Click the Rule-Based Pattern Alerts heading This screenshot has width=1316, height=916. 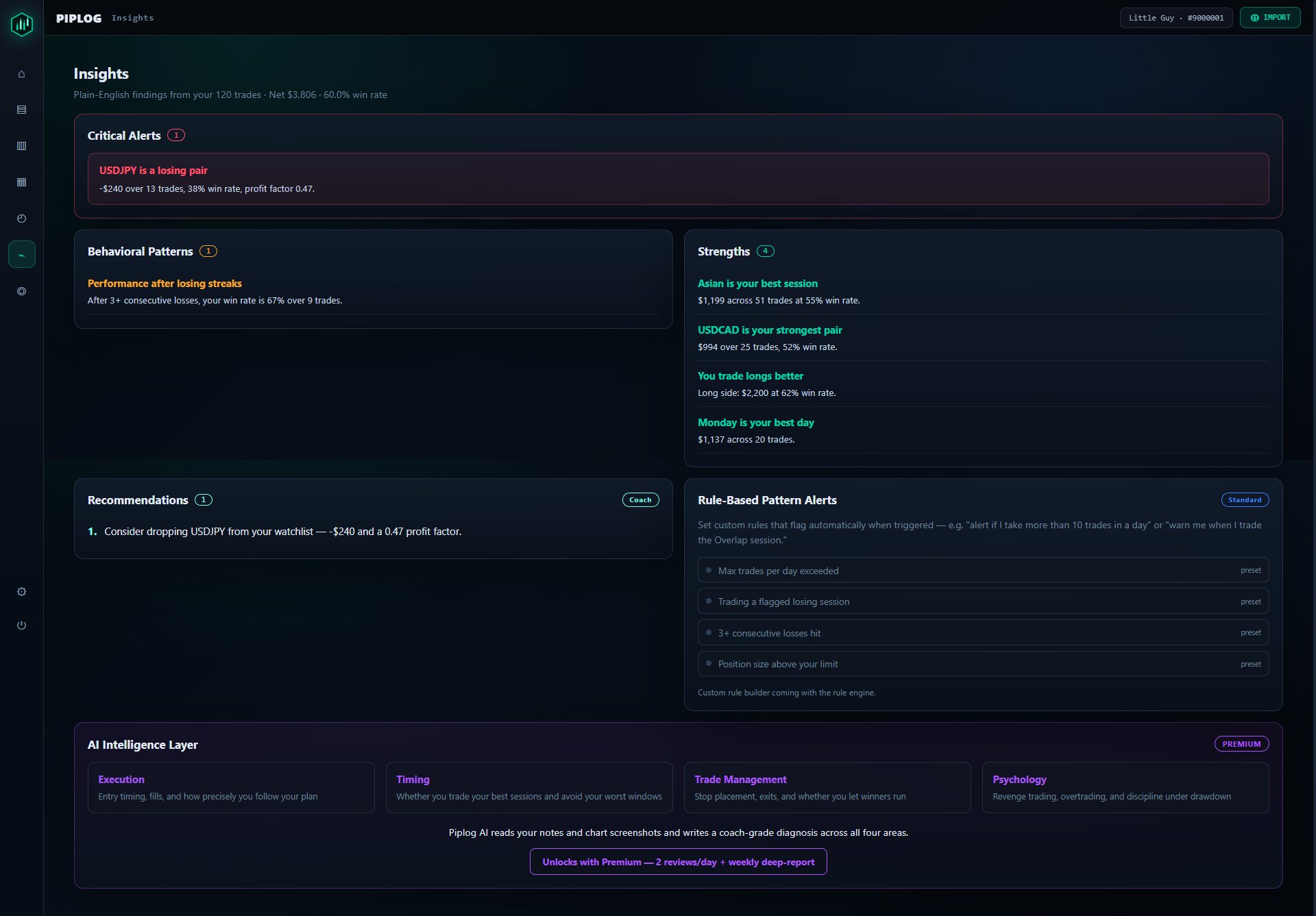pyautogui.click(x=767, y=500)
